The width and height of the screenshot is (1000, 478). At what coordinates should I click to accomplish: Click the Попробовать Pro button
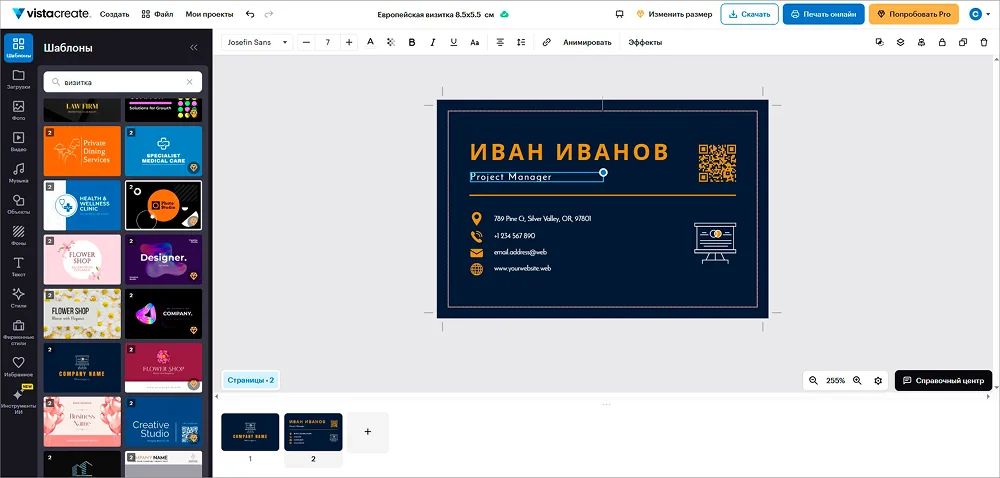click(913, 14)
